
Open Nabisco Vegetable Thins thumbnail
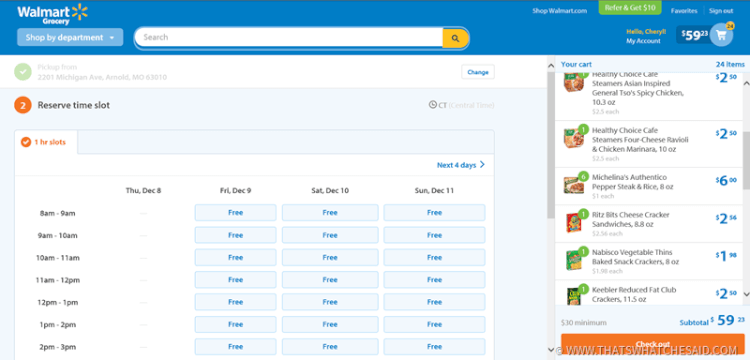click(574, 260)
